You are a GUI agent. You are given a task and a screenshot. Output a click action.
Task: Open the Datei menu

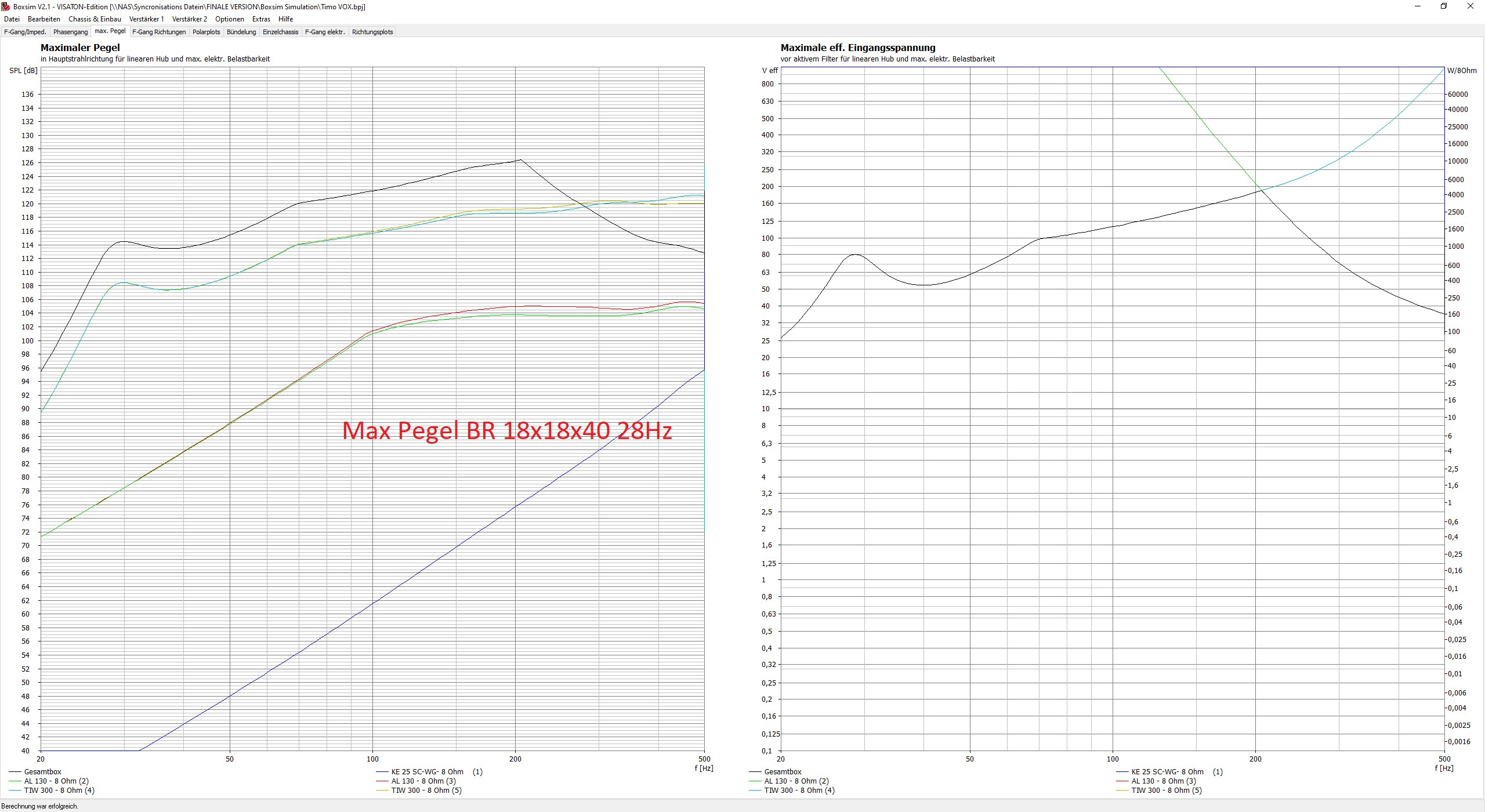12,19
